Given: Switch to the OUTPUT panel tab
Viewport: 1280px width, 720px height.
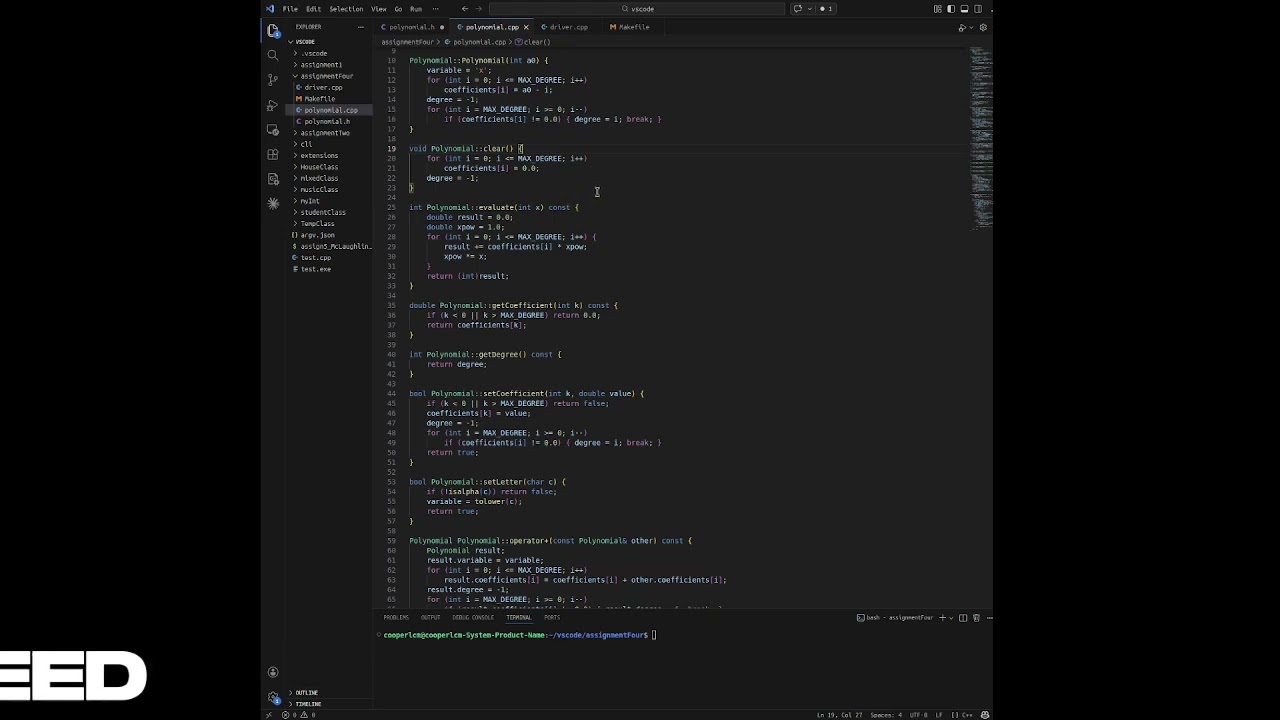Looking at the screenshot, I should coord(430,618).
